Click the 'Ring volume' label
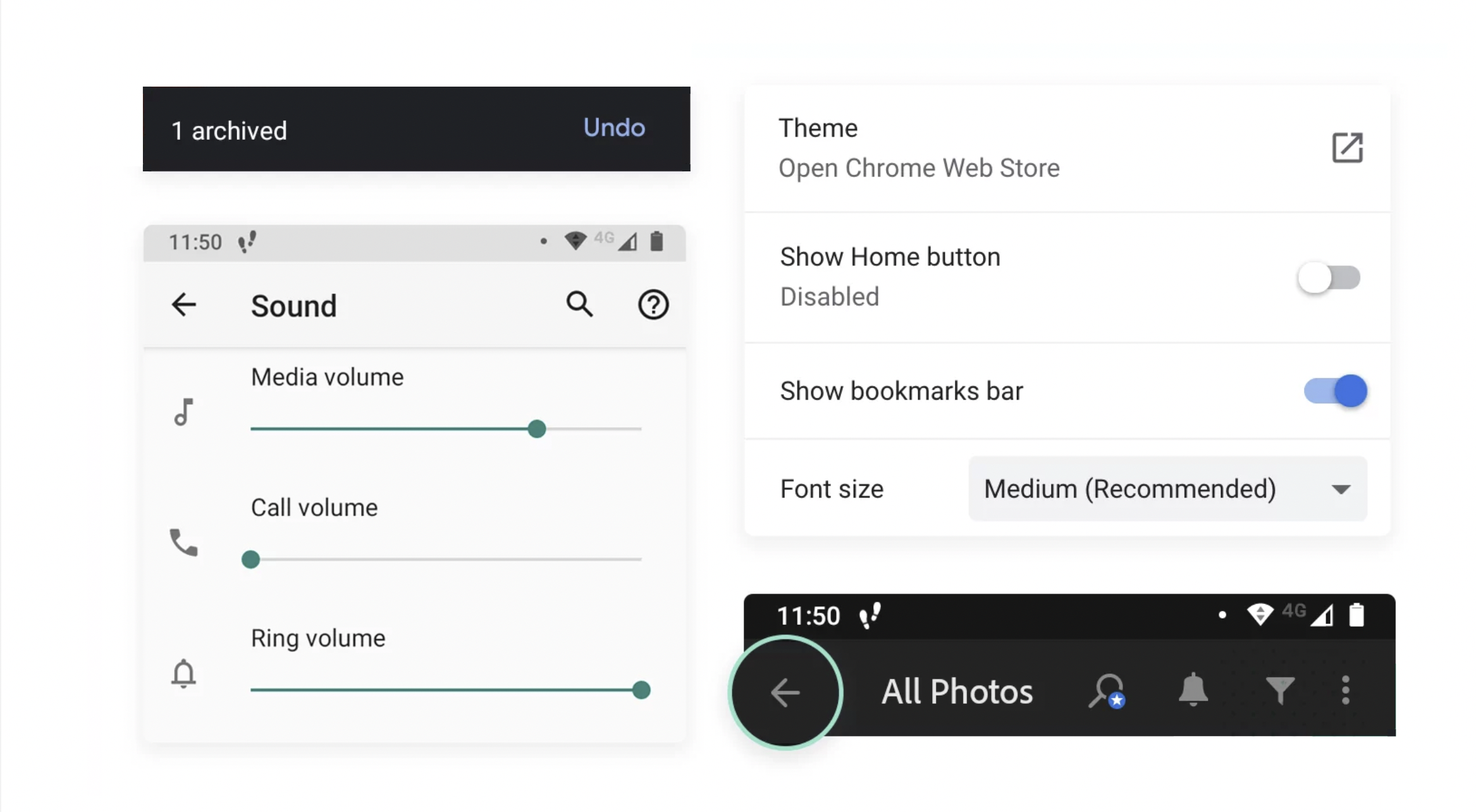This screenshot has height=812, width=1476. click(x=318, y=639)
